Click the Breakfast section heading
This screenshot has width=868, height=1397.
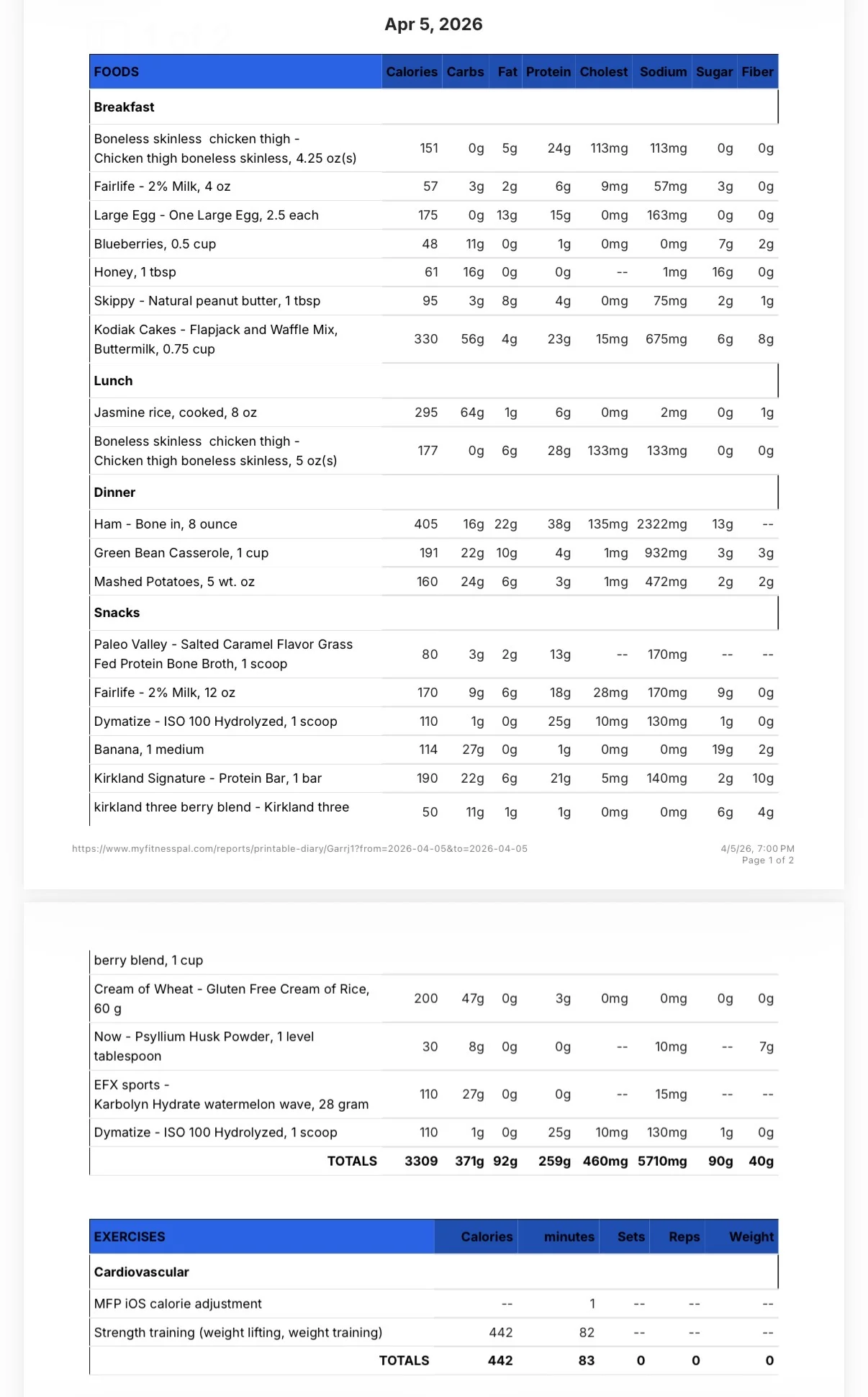pyautogui.click(x=124, y=107)
